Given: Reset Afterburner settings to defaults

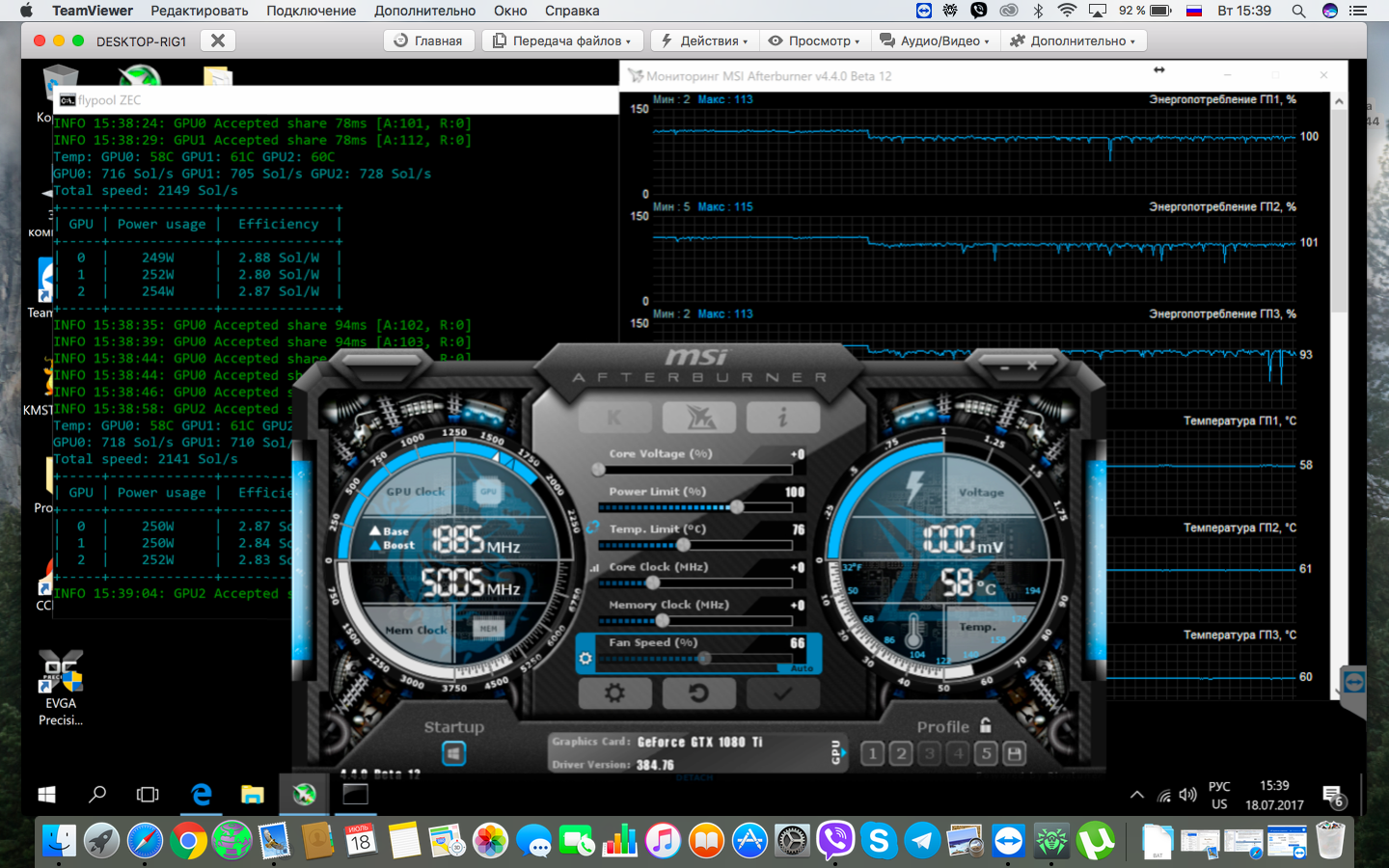Looking at the screenshot, I should [699, 692].
